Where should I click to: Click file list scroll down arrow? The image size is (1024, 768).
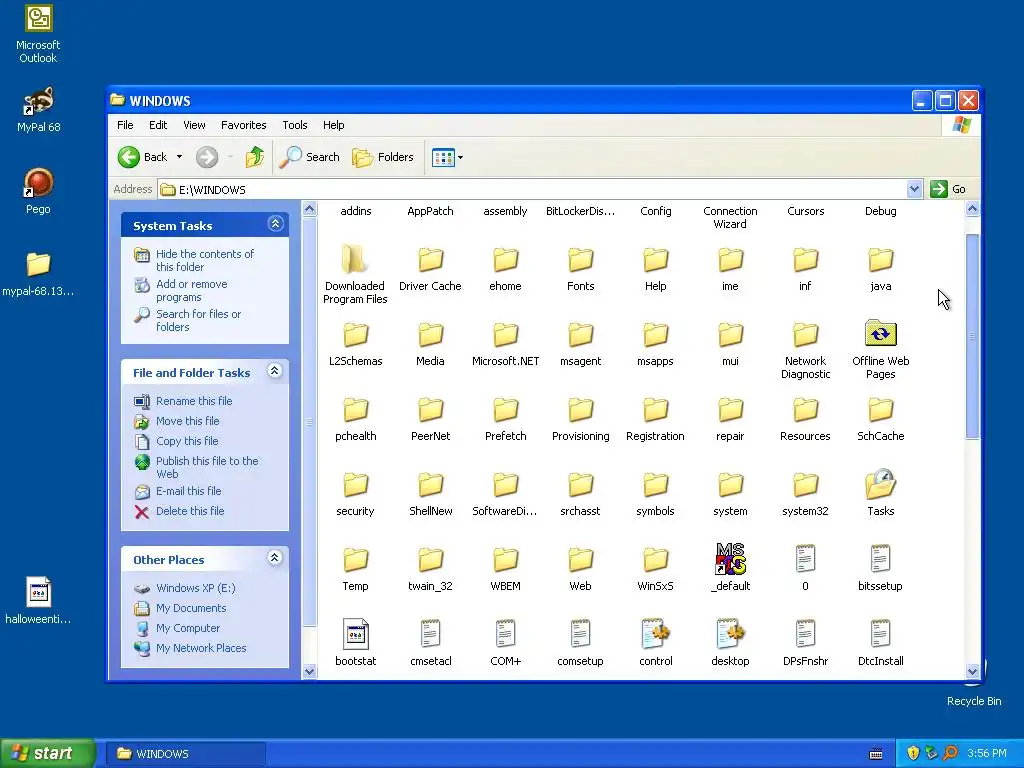tap(972, 671)
